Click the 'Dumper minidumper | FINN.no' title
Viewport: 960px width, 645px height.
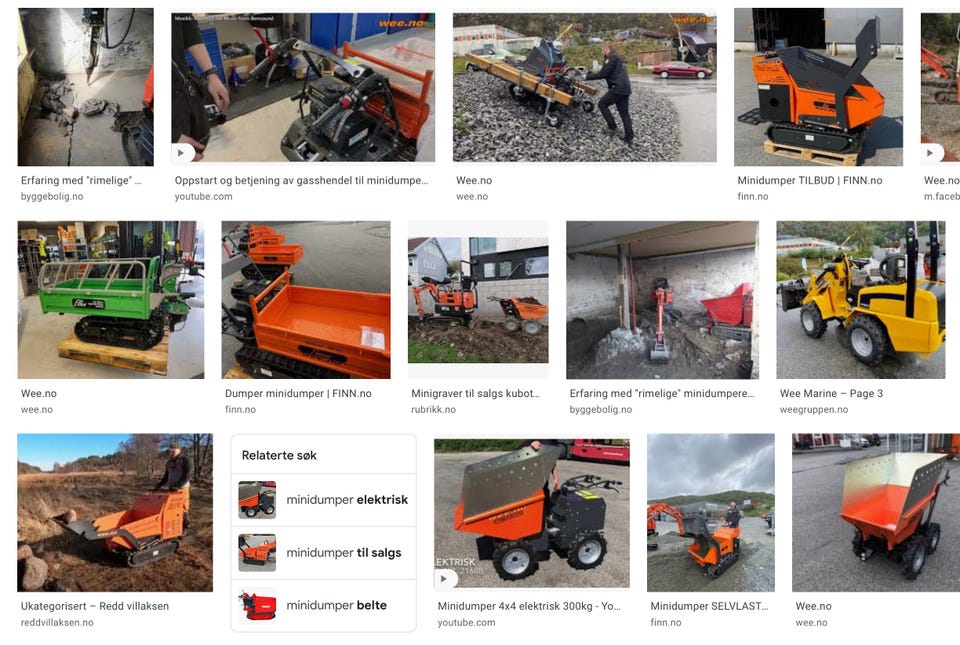point(298,393)
